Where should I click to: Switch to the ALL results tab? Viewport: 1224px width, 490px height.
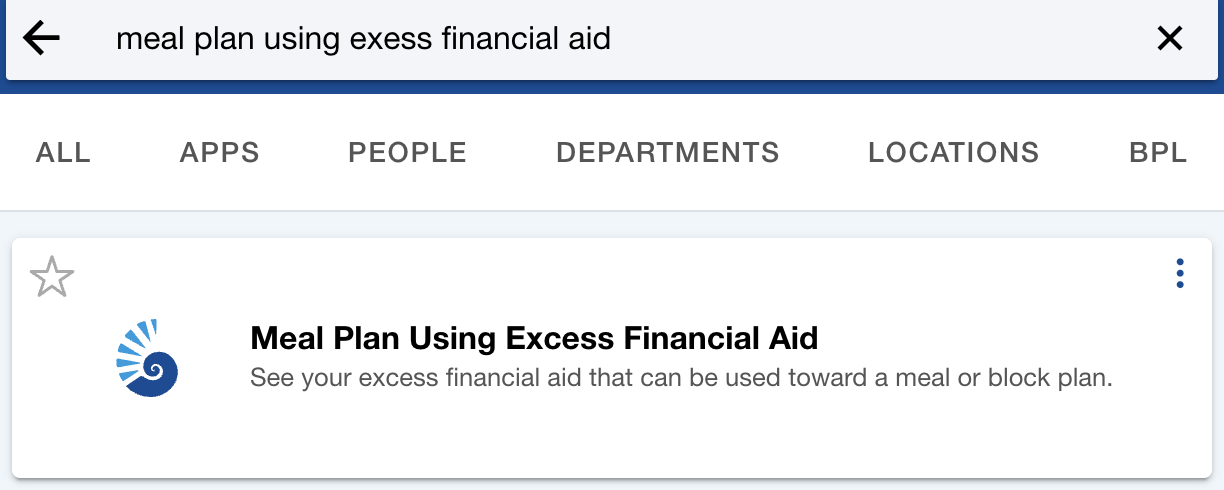pos(63,152)
